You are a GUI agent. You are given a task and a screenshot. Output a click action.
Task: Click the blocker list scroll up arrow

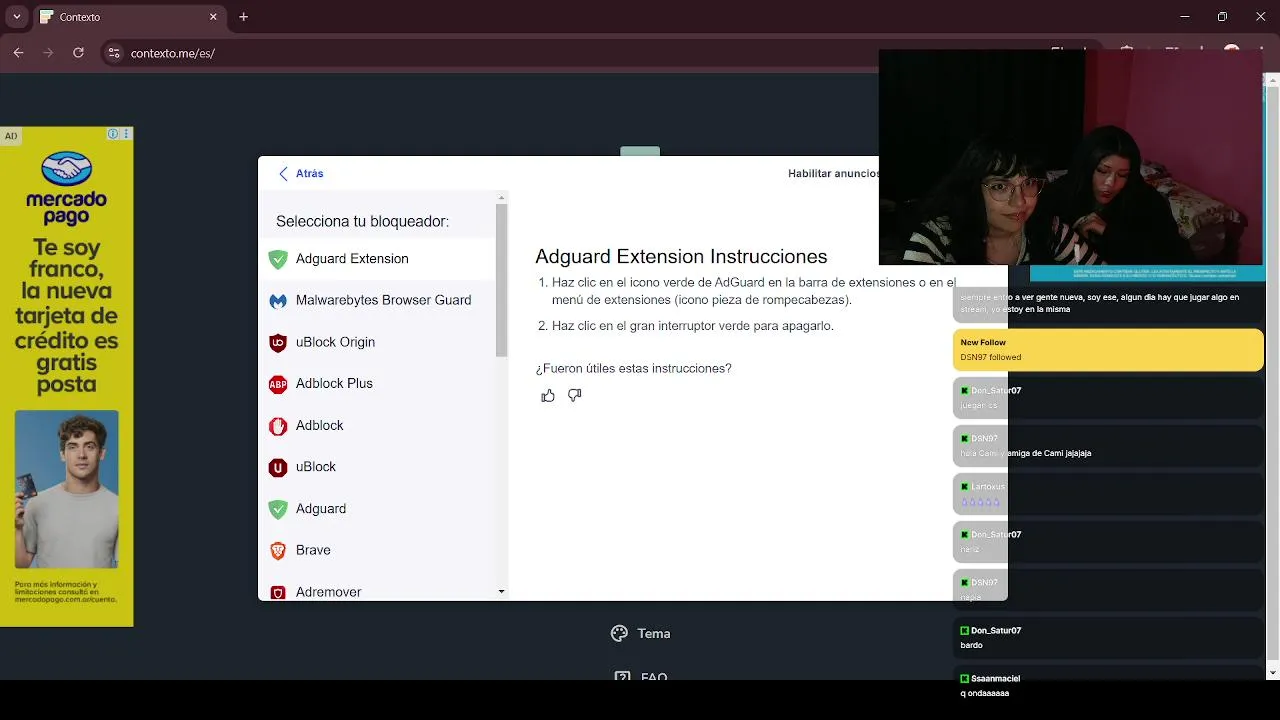click(502, 197)
